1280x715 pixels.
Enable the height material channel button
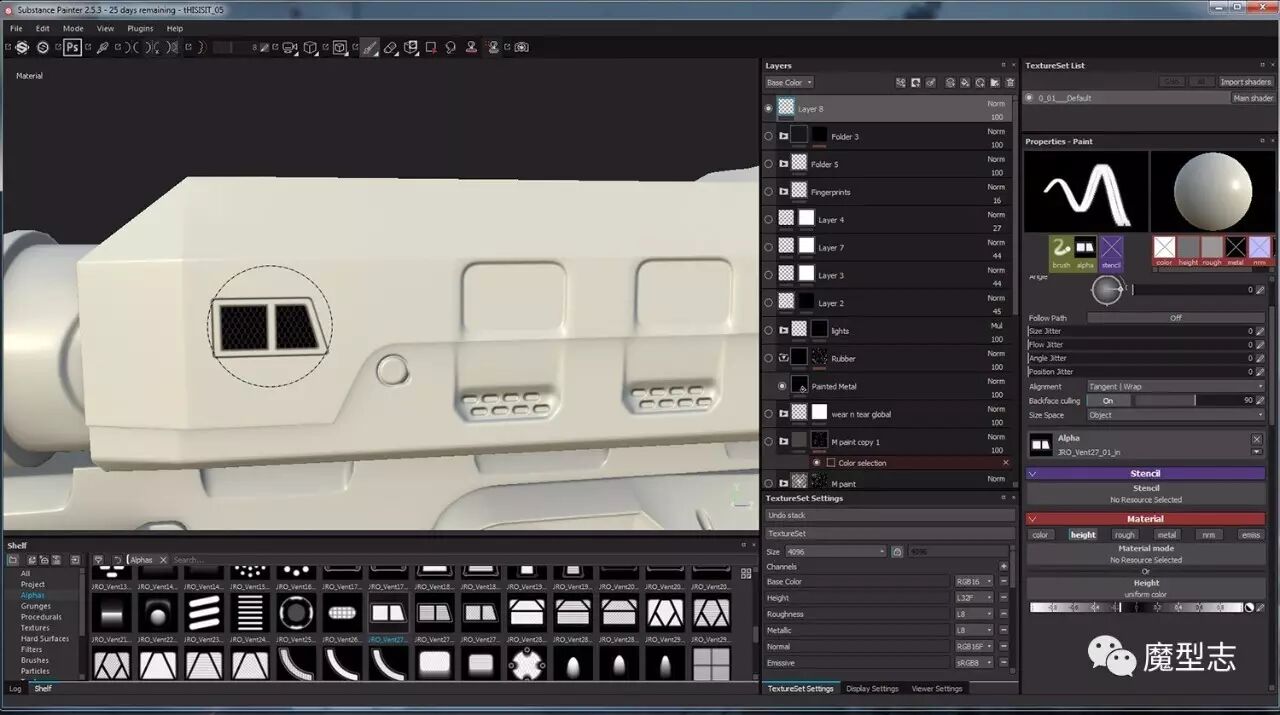pos(1083,535)
